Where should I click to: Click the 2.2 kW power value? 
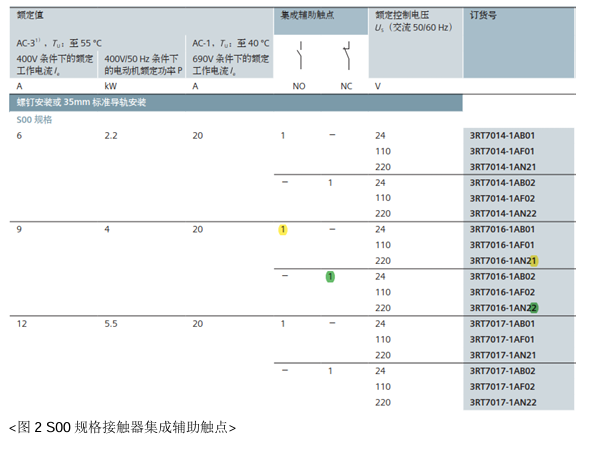pos(111,135)
